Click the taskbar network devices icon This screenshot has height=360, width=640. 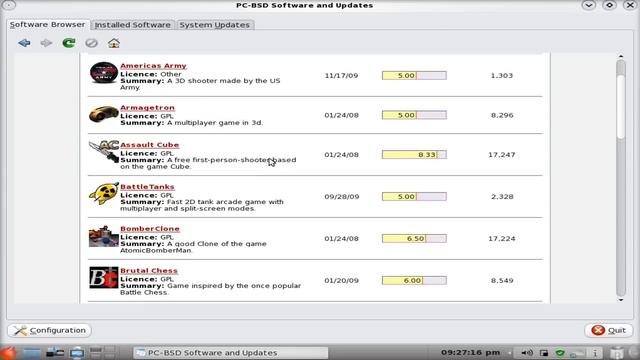coord(55,352)
